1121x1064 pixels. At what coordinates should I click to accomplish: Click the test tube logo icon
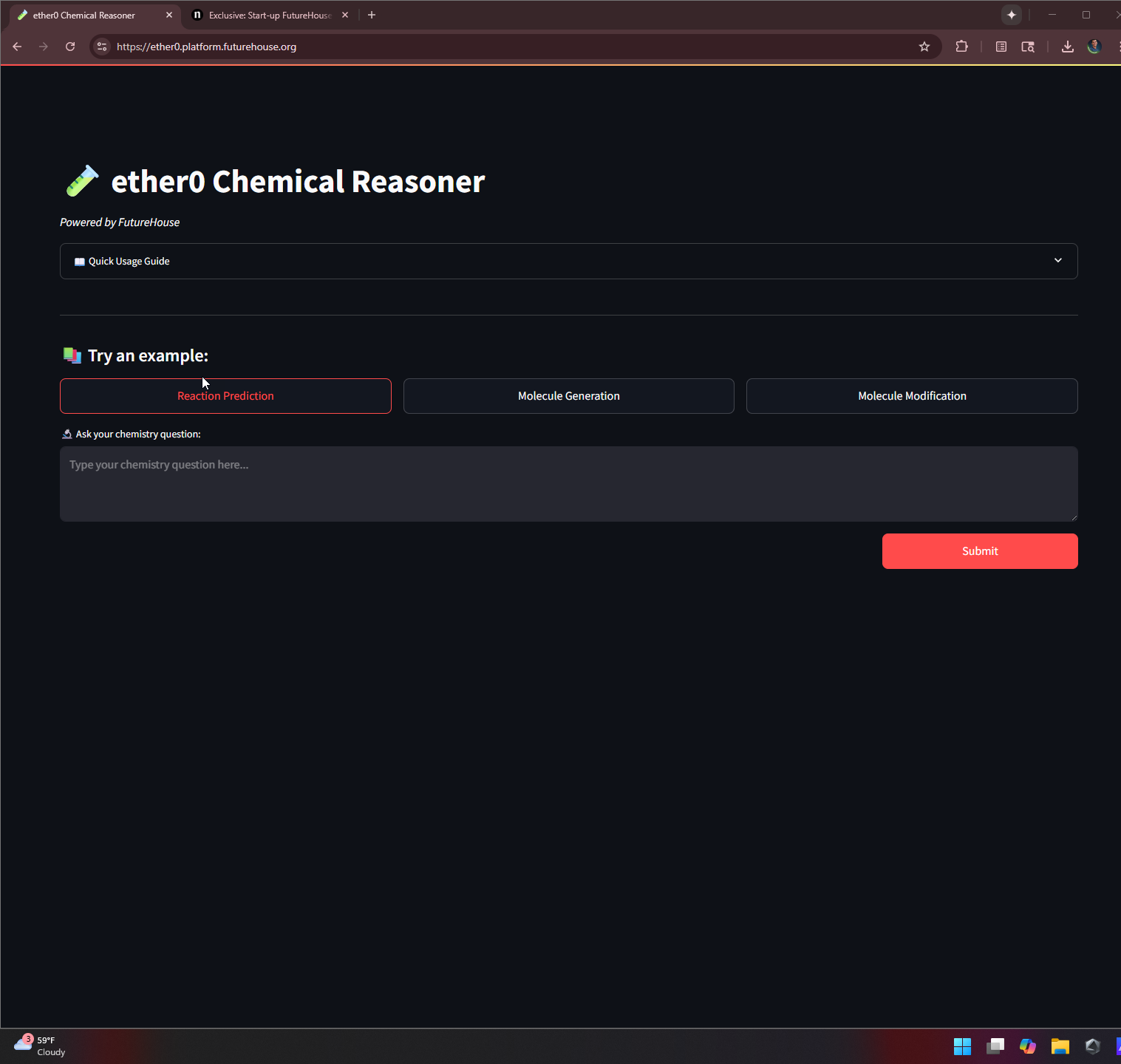[x=81, y=181]
